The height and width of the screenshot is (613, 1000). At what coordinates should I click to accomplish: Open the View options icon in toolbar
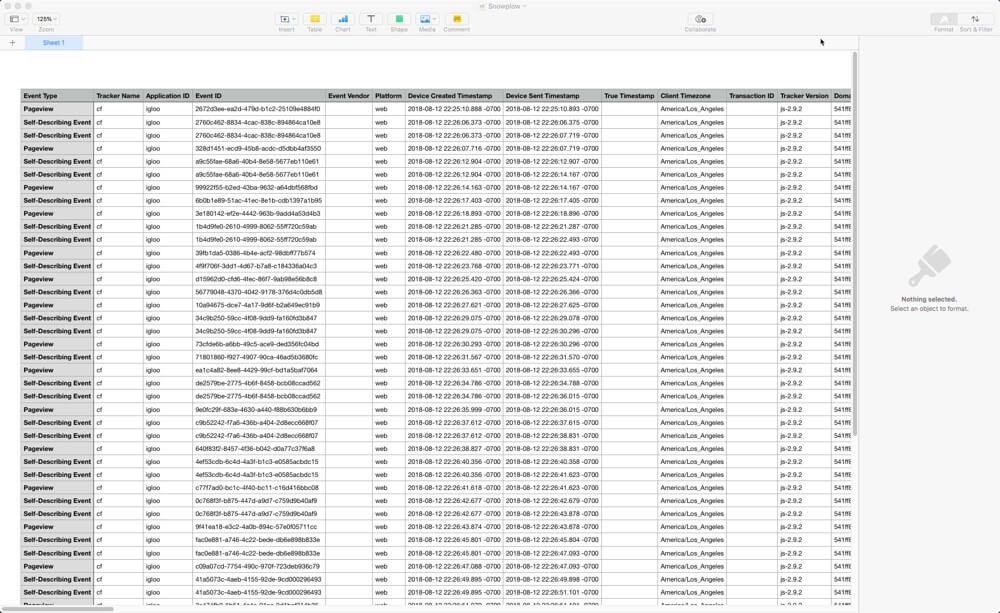(17, 19)
